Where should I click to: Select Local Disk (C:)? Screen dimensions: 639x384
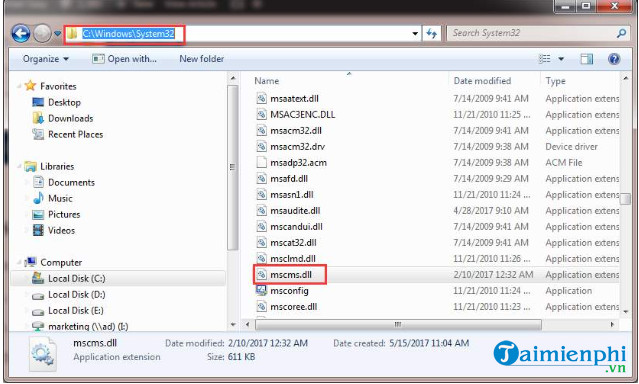pyautogui.click(x=77, y=278)
